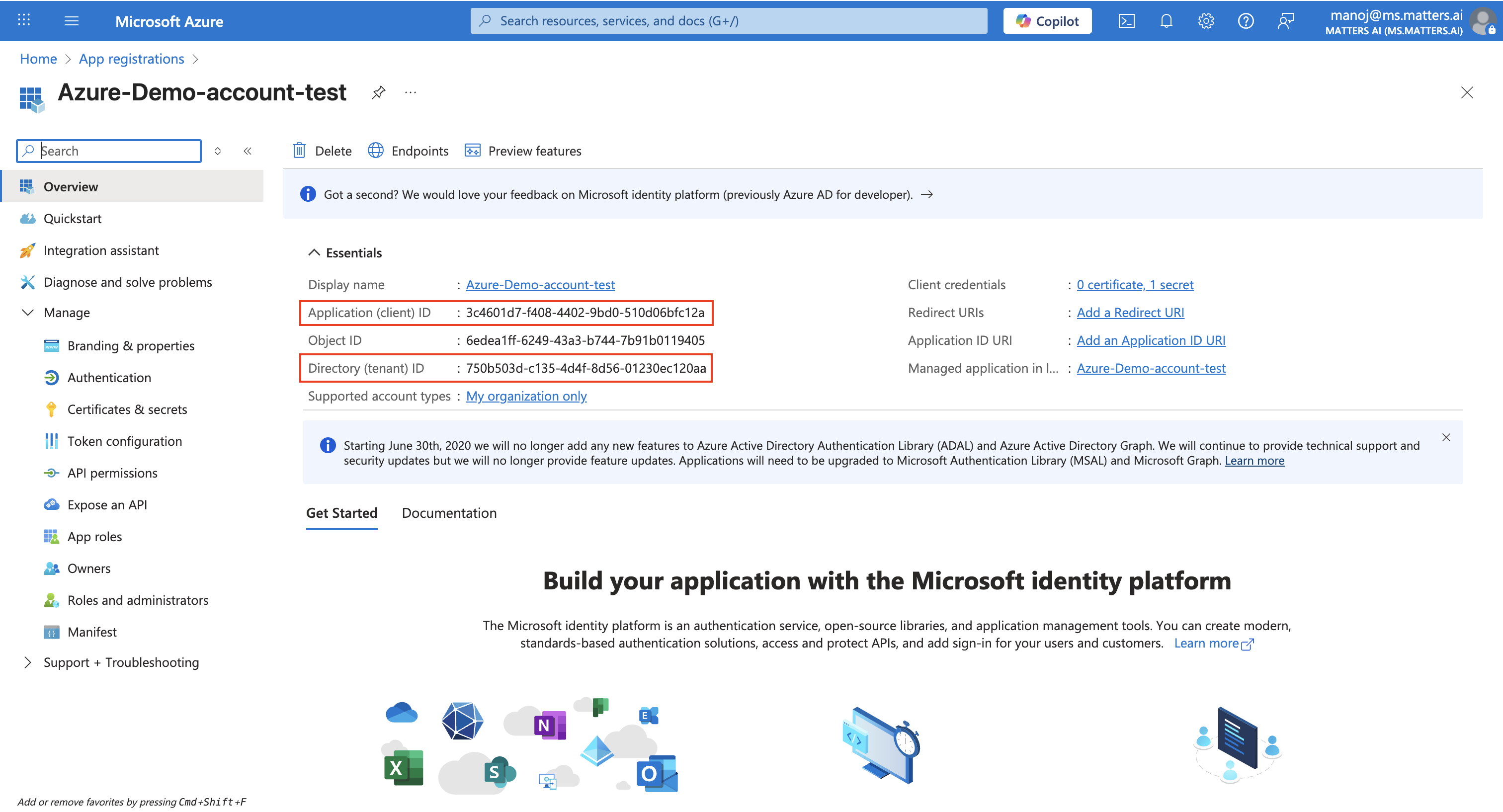1503x812 pixels.
Task: Click the Azure-Demo-account-test display name link
Action: tap(540, 285)
